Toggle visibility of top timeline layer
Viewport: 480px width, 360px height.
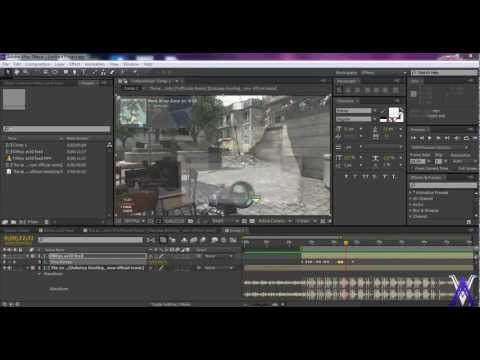point(5,256)
